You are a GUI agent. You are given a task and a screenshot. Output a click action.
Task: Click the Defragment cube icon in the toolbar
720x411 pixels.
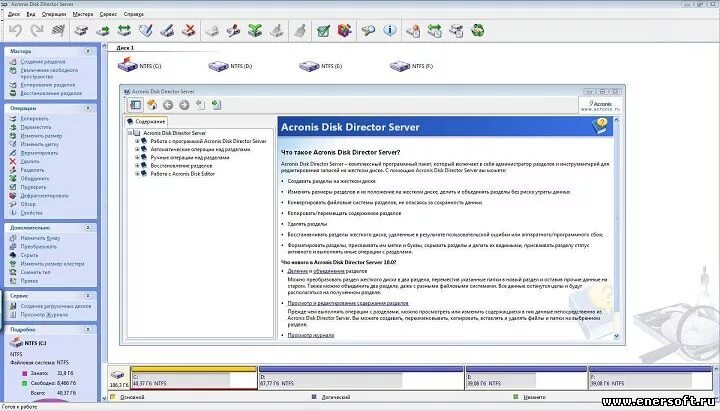click(344, 31)
